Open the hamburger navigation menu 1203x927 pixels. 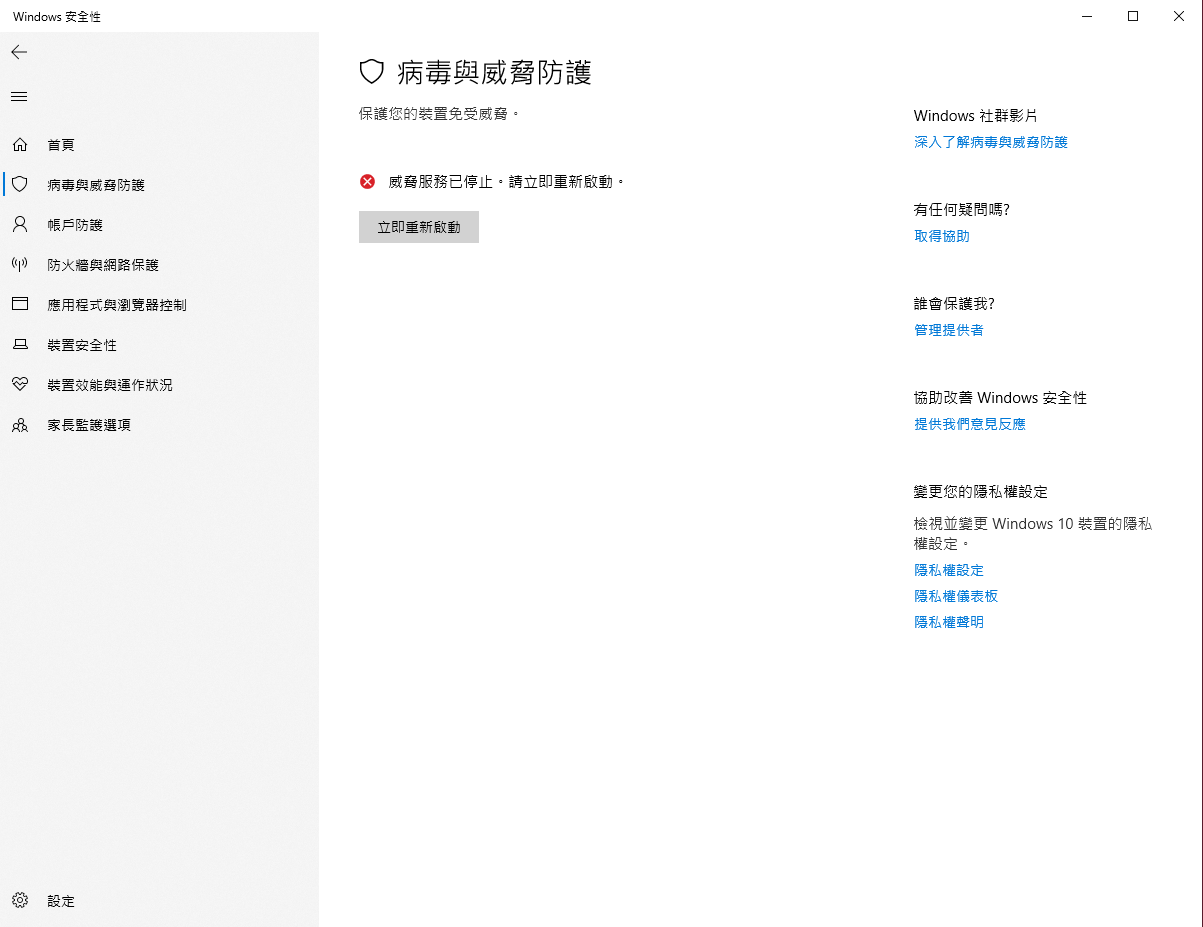point(19,97)
